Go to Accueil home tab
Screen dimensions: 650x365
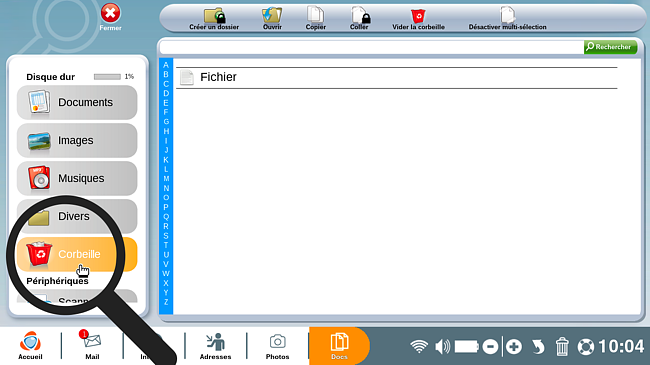click(x=30, y=346)
